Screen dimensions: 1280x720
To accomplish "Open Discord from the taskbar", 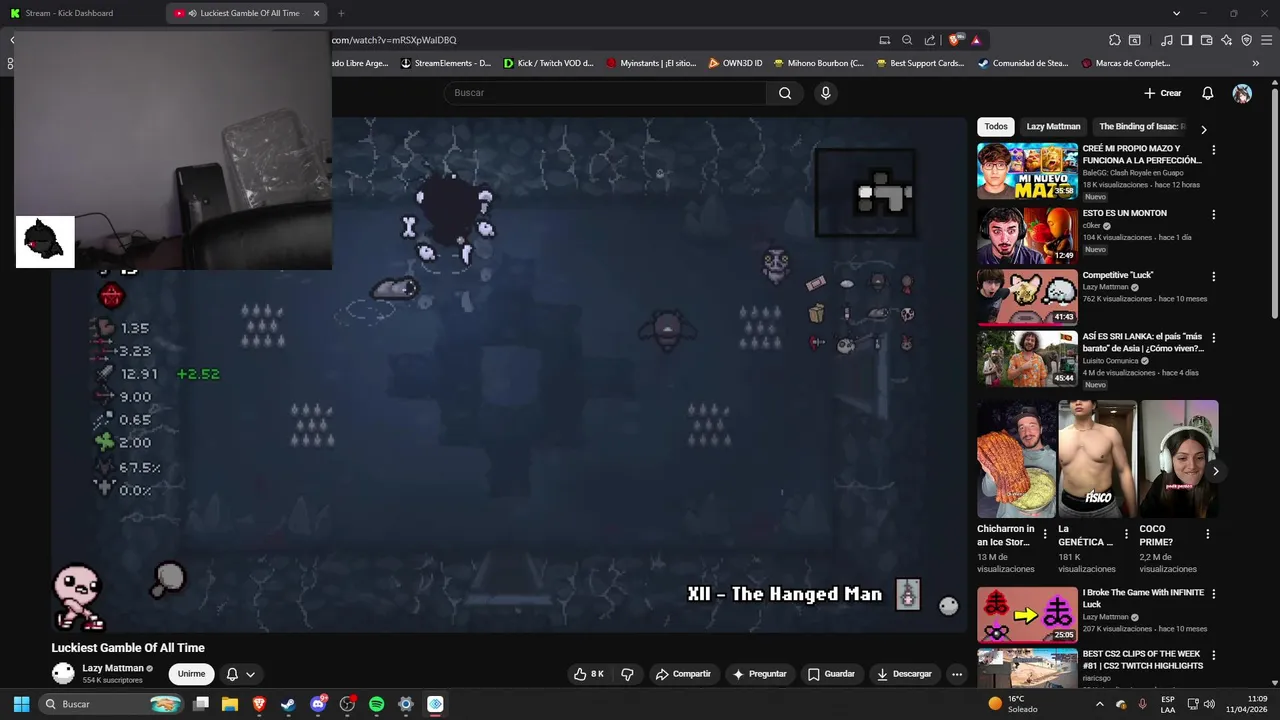I will (319, 704).
